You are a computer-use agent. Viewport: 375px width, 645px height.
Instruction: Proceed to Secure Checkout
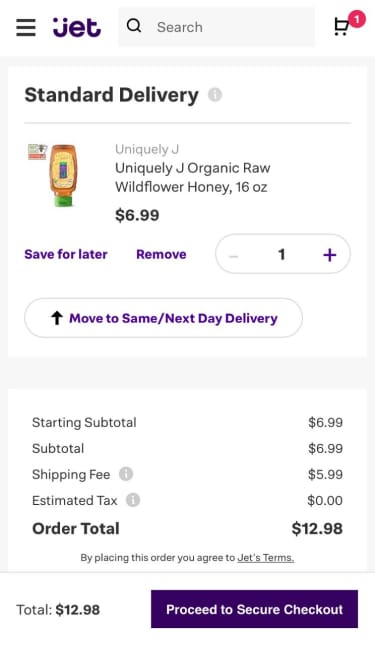254,609
